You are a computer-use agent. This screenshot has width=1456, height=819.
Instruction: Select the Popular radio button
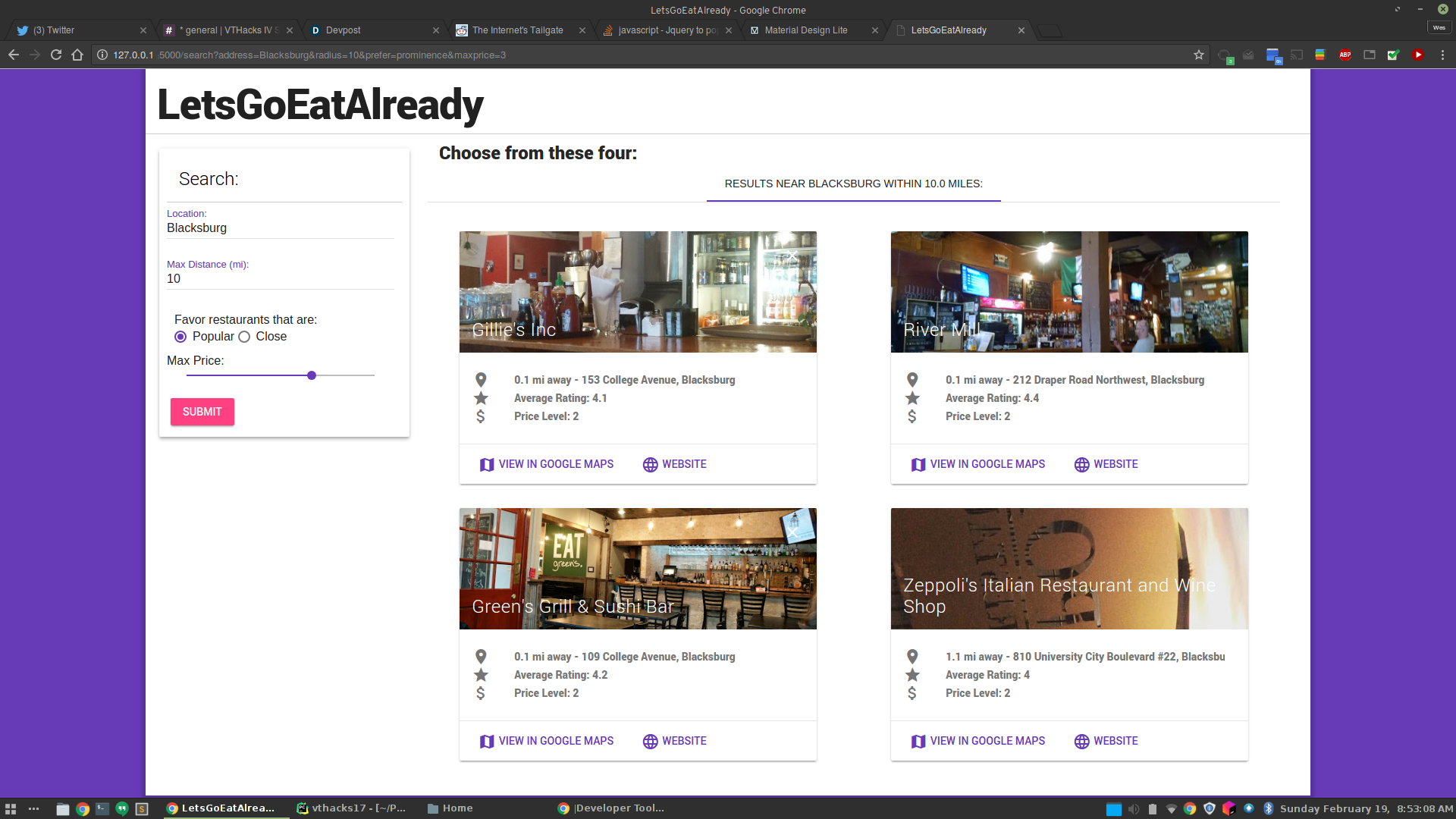coord(180,337)
